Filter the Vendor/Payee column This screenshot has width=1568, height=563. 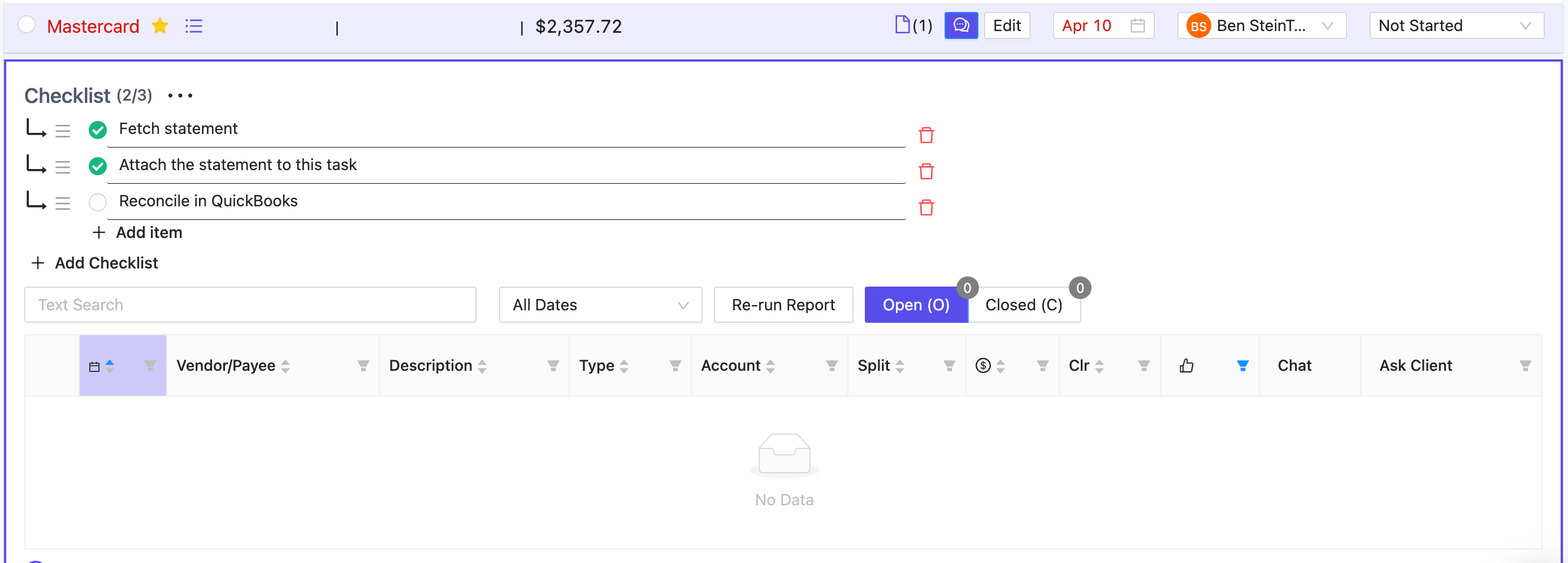pyautogui.click(x=363, y=366)
